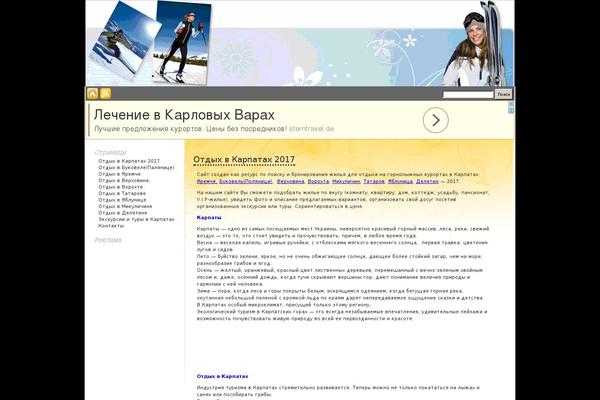Follow the Яблуница link in the intro paragraph

click(400, 181)
